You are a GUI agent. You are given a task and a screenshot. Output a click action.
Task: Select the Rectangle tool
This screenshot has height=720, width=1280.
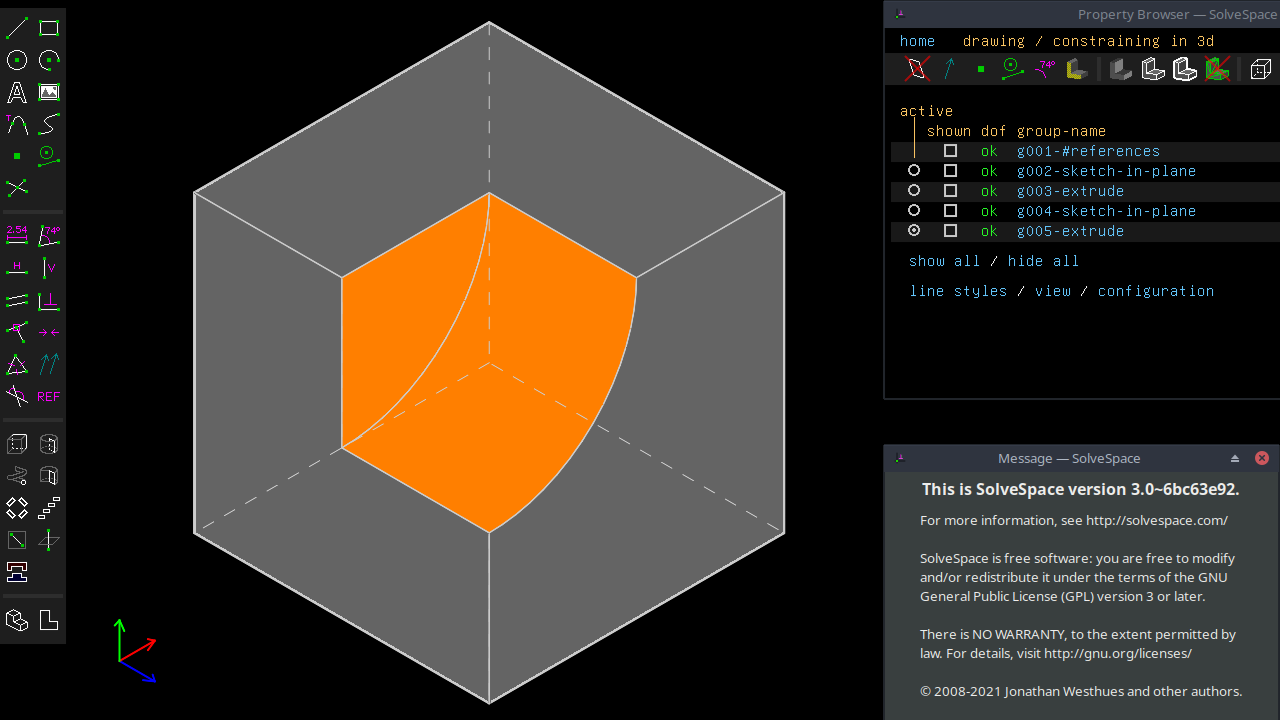pos(48,27)
